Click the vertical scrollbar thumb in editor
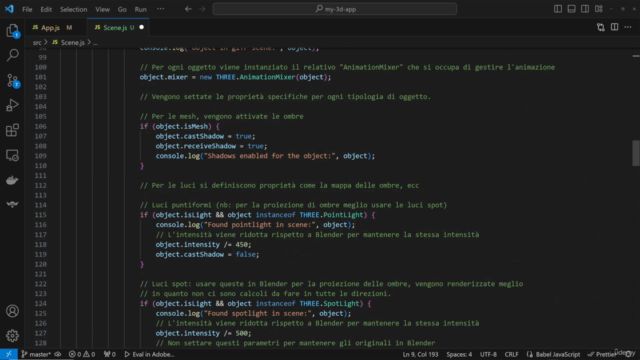The height and width of the screenshot is (360, 640). [636, 153]
